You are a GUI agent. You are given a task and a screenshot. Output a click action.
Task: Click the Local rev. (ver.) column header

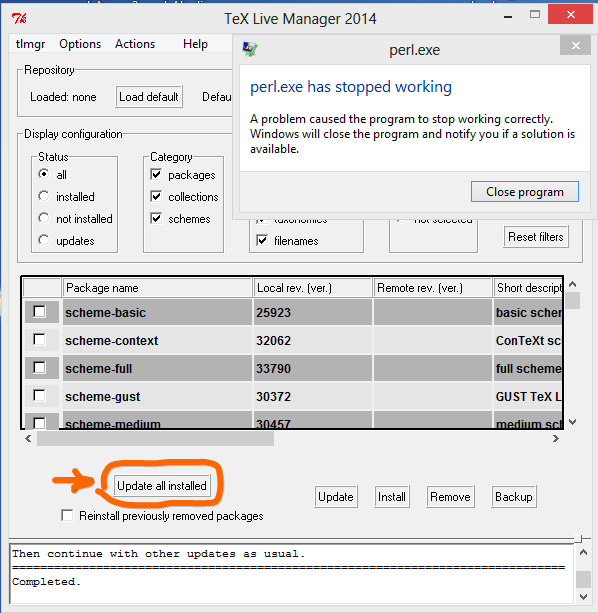(312, 288)
